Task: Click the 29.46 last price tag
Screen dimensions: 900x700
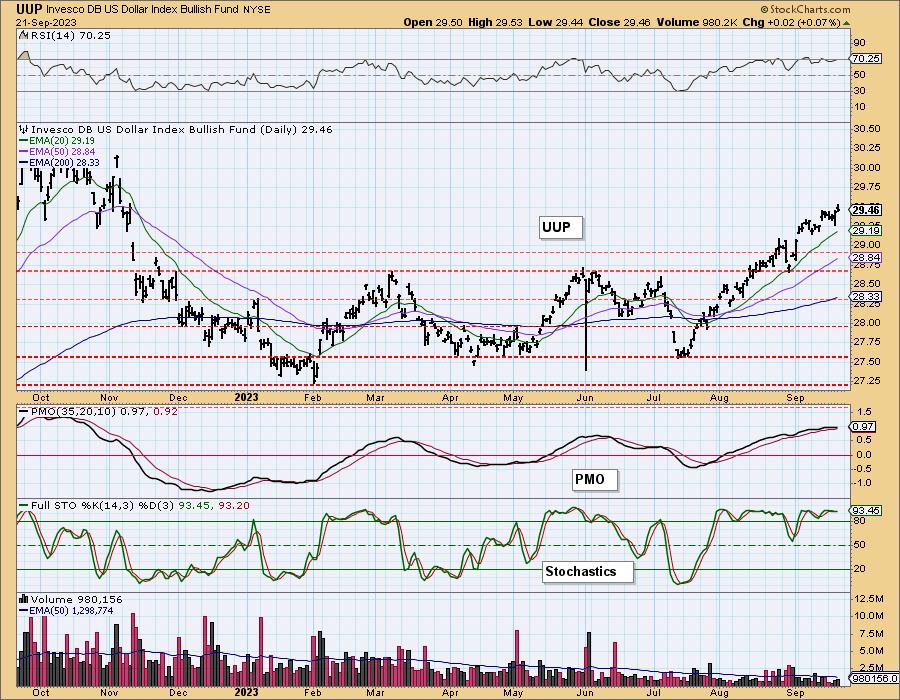Action: click(867, 210)
